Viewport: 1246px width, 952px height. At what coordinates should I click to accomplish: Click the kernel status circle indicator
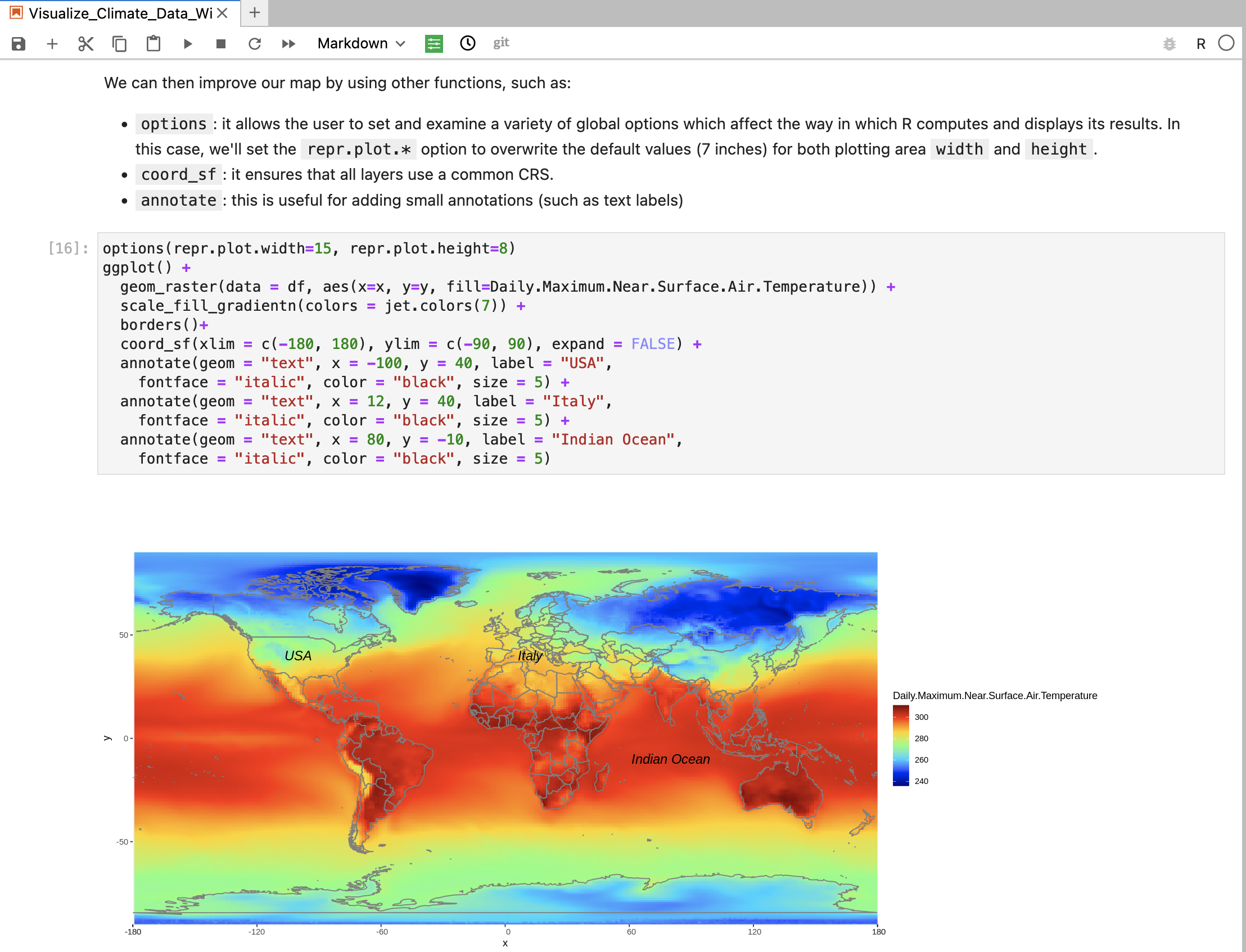click(x=1226, y=43)
